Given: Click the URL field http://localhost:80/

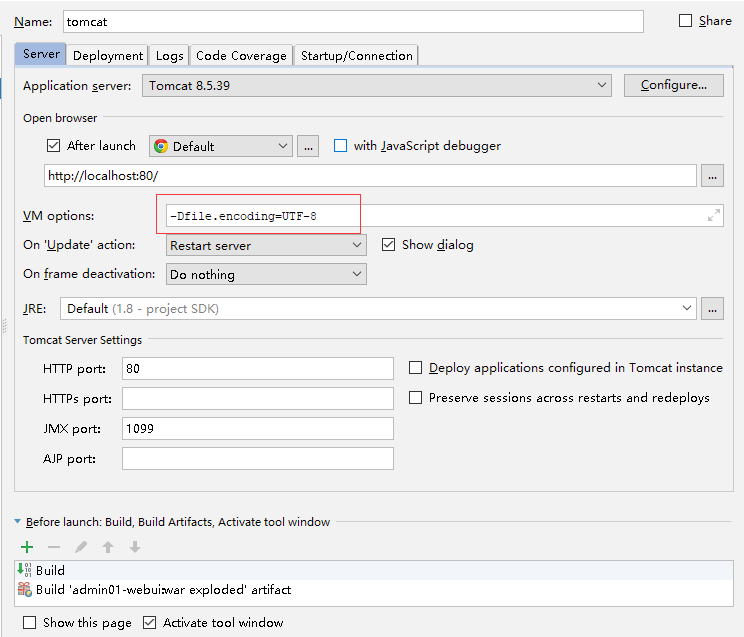Looking at the screenshot, I should (370, 176).
